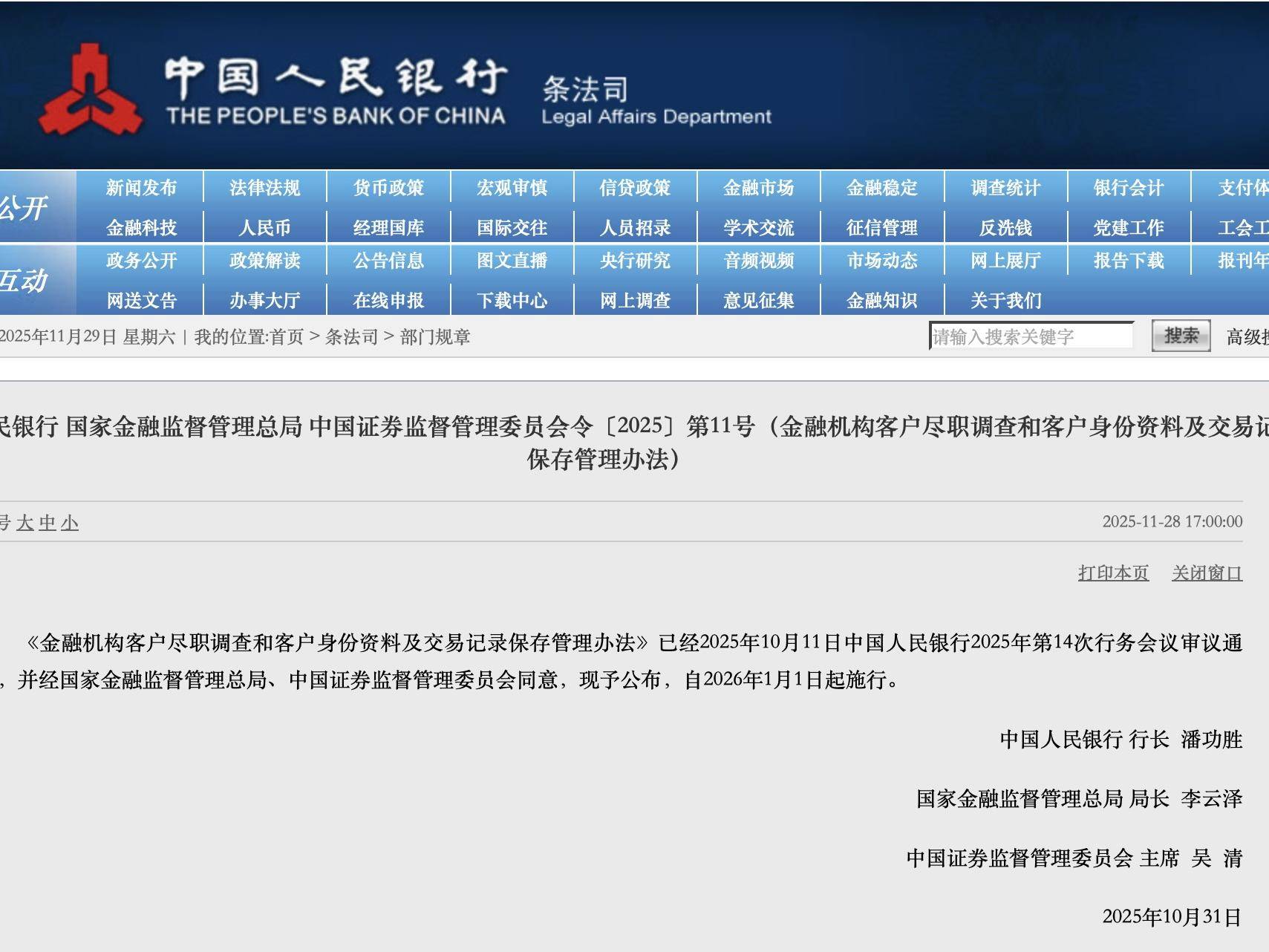Open the 意见征集 section
The image size is (1269, 952).
pyautogui.click(x=758, y=300)
